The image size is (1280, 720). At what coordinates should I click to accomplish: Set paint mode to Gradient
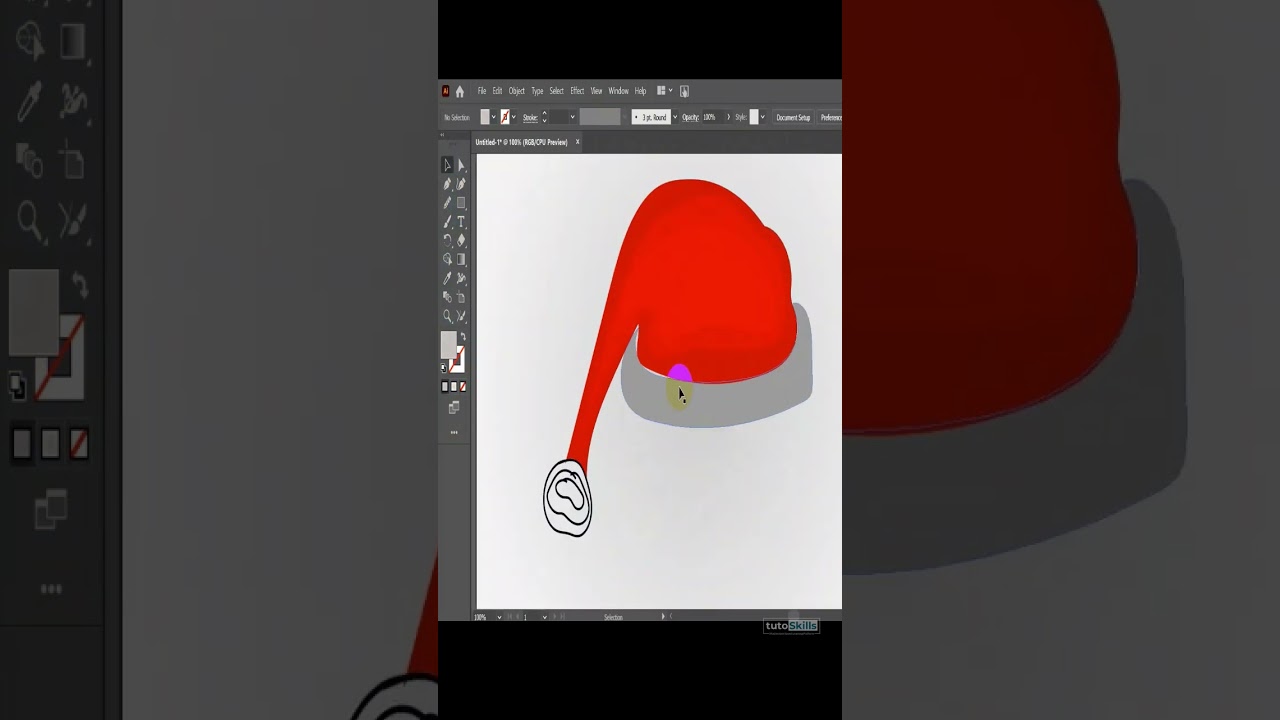coord(454,386)
